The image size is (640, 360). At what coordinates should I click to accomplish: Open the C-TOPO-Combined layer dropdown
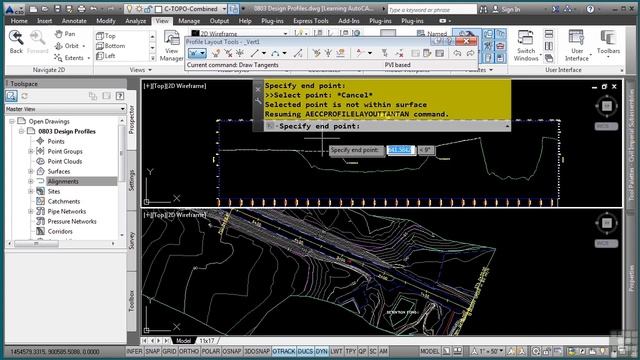coord(224,9)
